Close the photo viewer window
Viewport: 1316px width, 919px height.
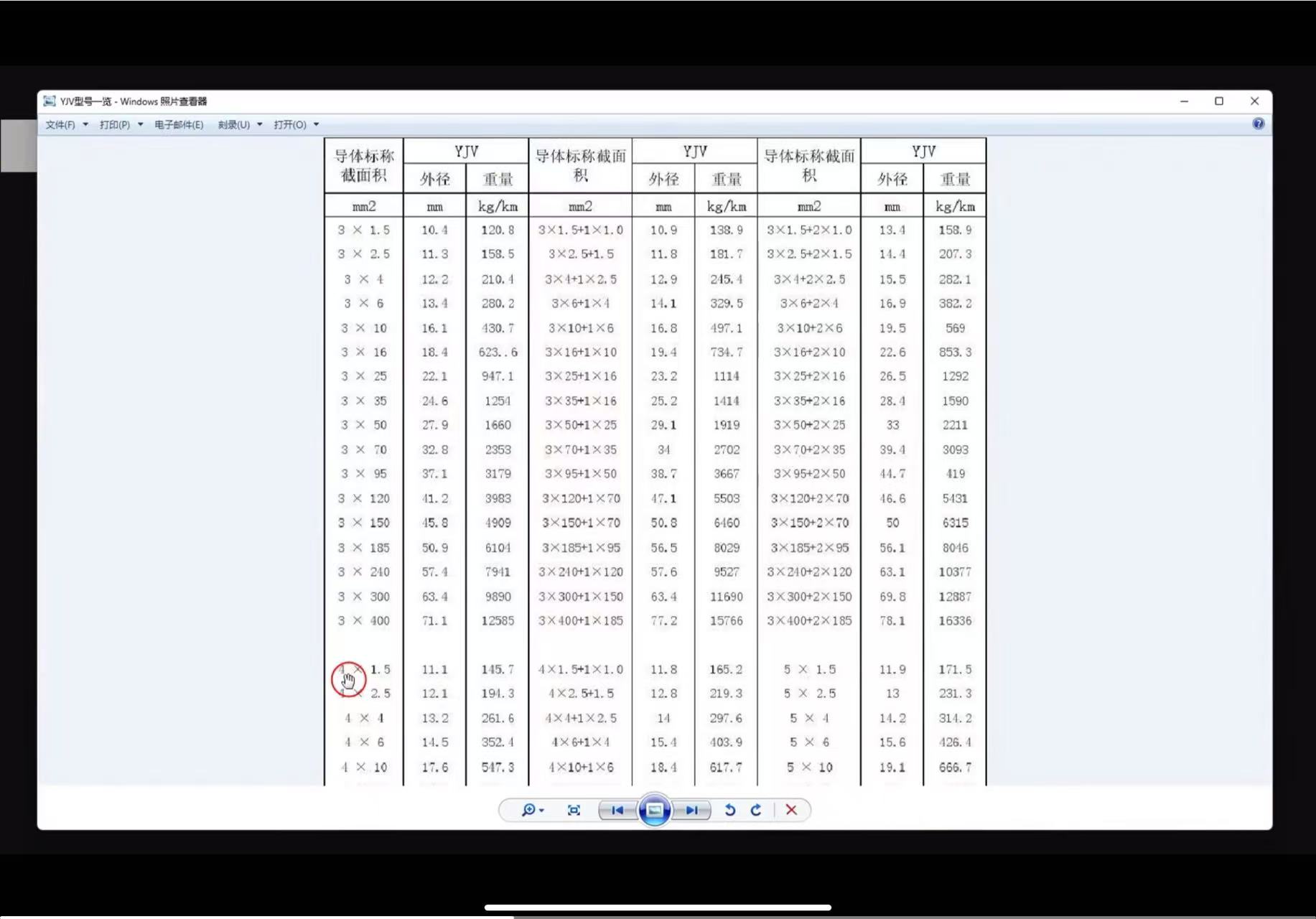point(1254,101)
